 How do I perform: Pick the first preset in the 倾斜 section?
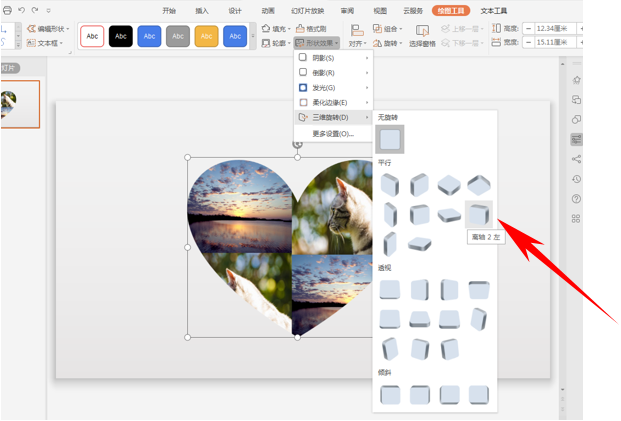[390, 394]
